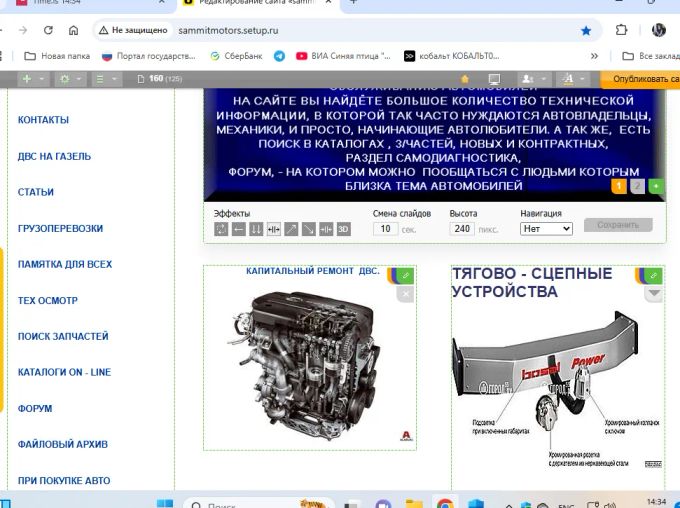Select the diagonal down-right arrow effect
Viewport: 680px width, 508px height.
point(308,229)
